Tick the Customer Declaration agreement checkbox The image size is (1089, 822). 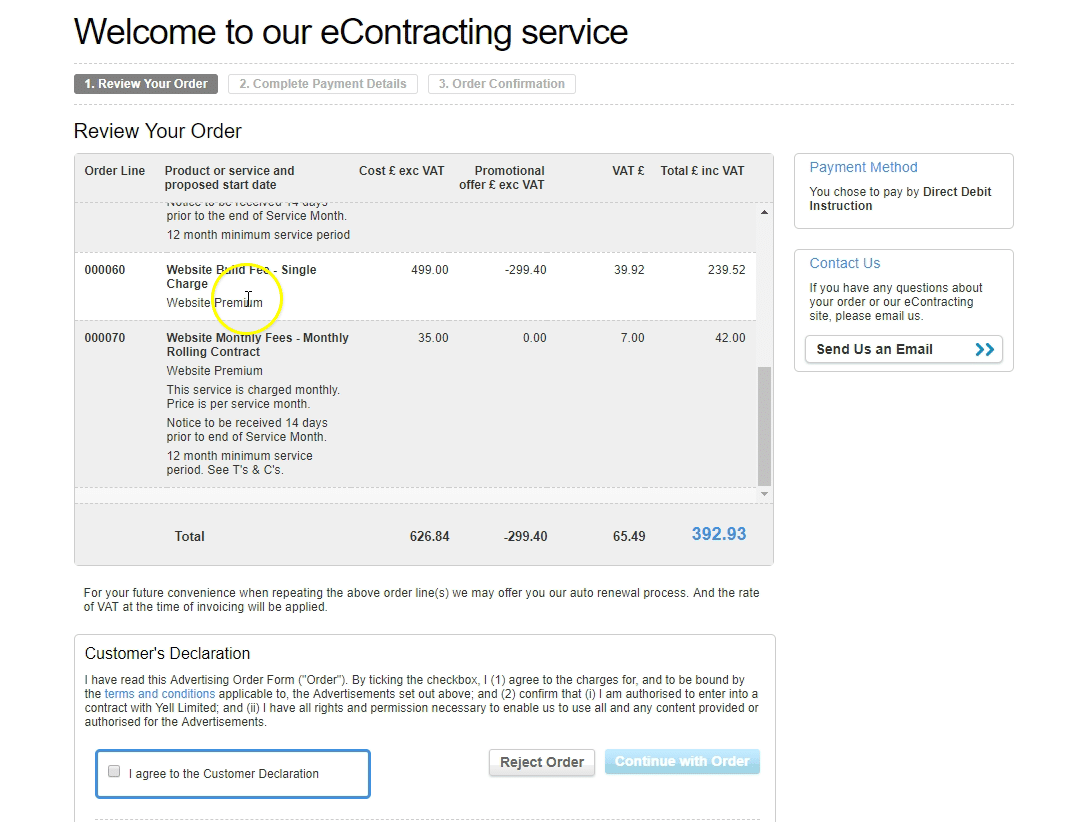[114, 771]
